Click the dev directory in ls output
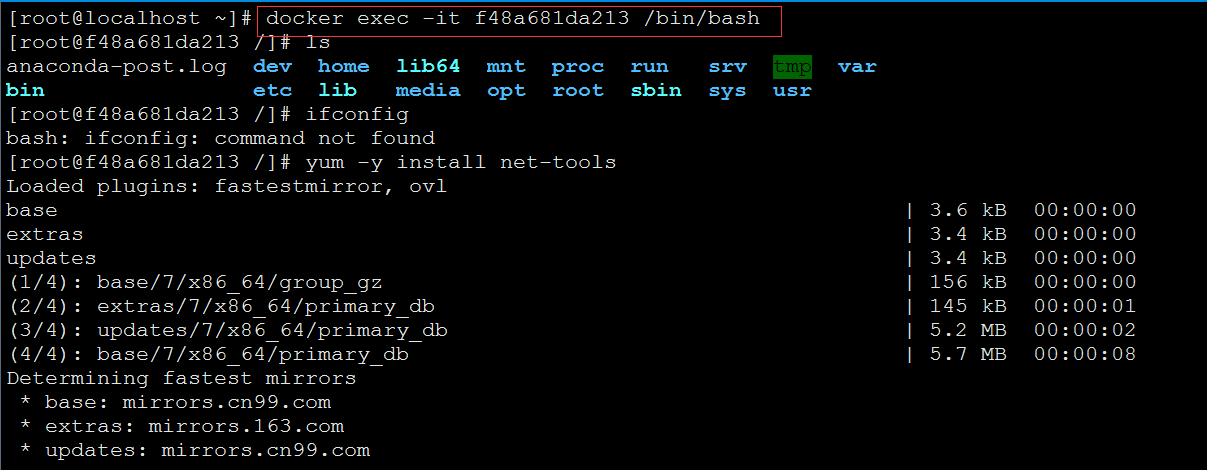This screenshot has width=1207, height=470. point(272,67)
